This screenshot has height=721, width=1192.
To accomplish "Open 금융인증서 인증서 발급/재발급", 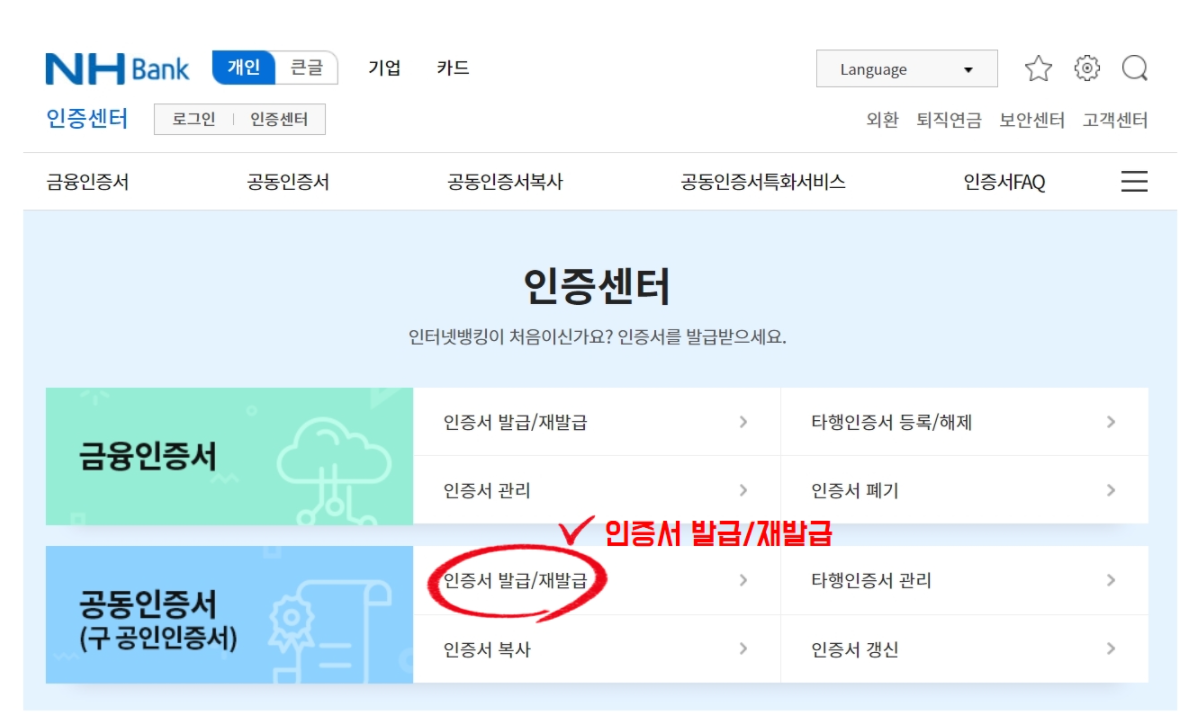I will pyautogui.click(x=597, y=422).
